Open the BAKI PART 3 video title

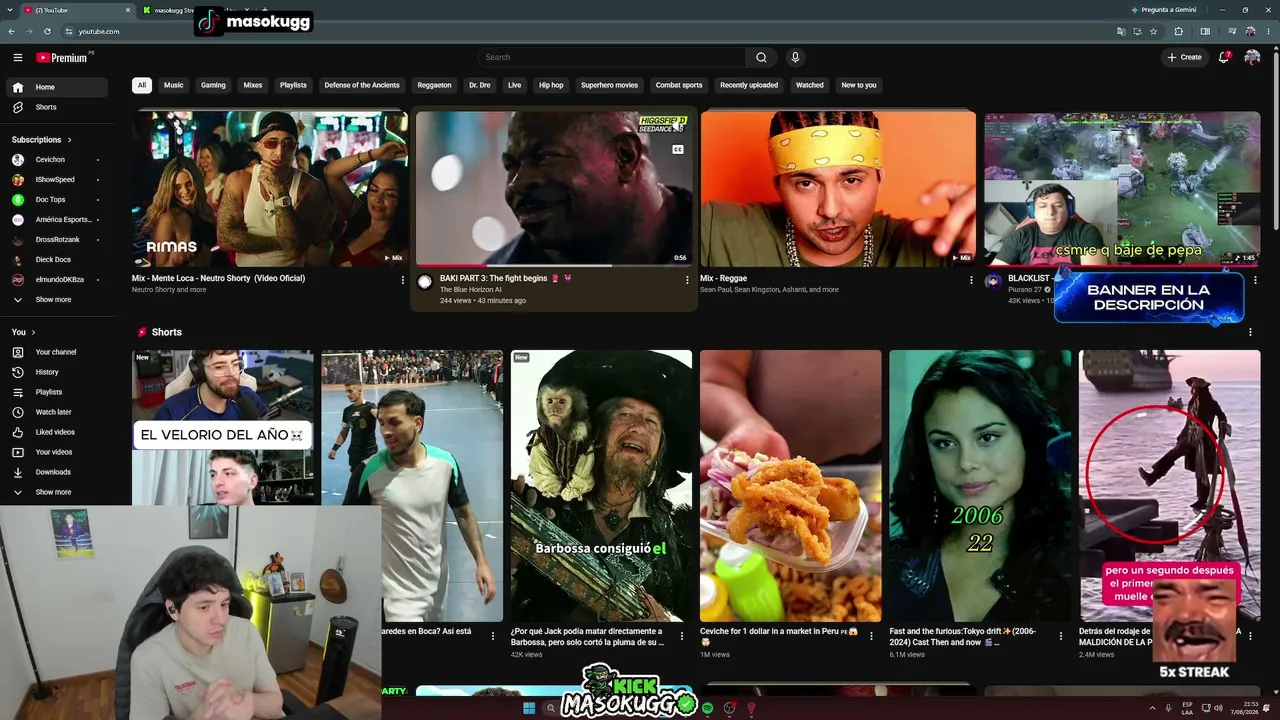tap(506, 278)
